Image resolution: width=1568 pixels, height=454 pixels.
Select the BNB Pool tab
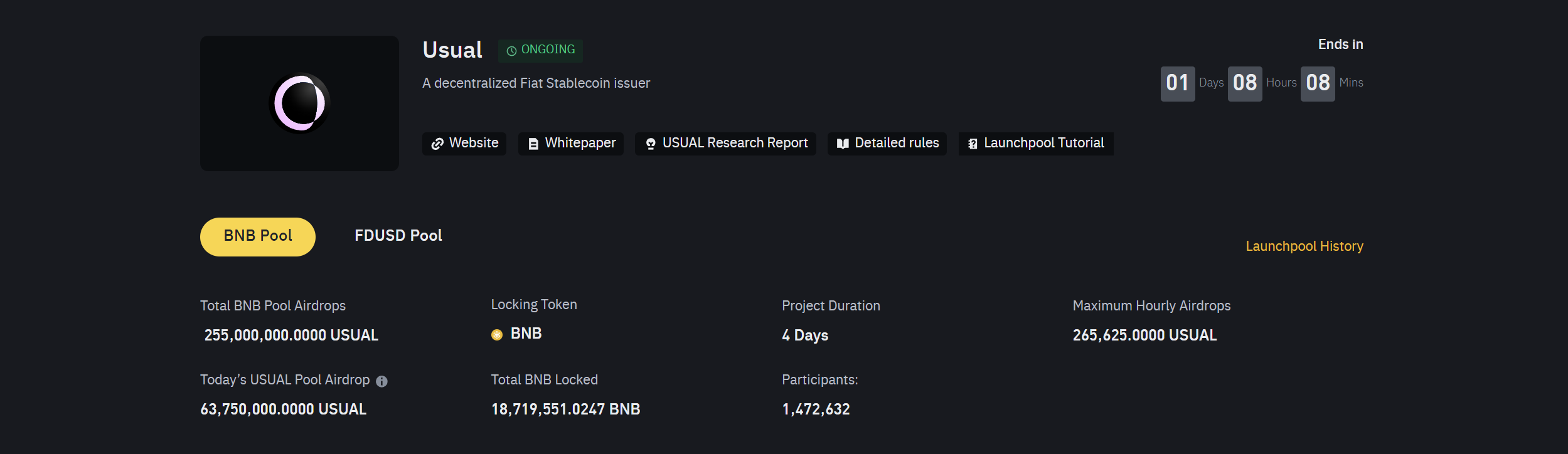click(258, 236)
